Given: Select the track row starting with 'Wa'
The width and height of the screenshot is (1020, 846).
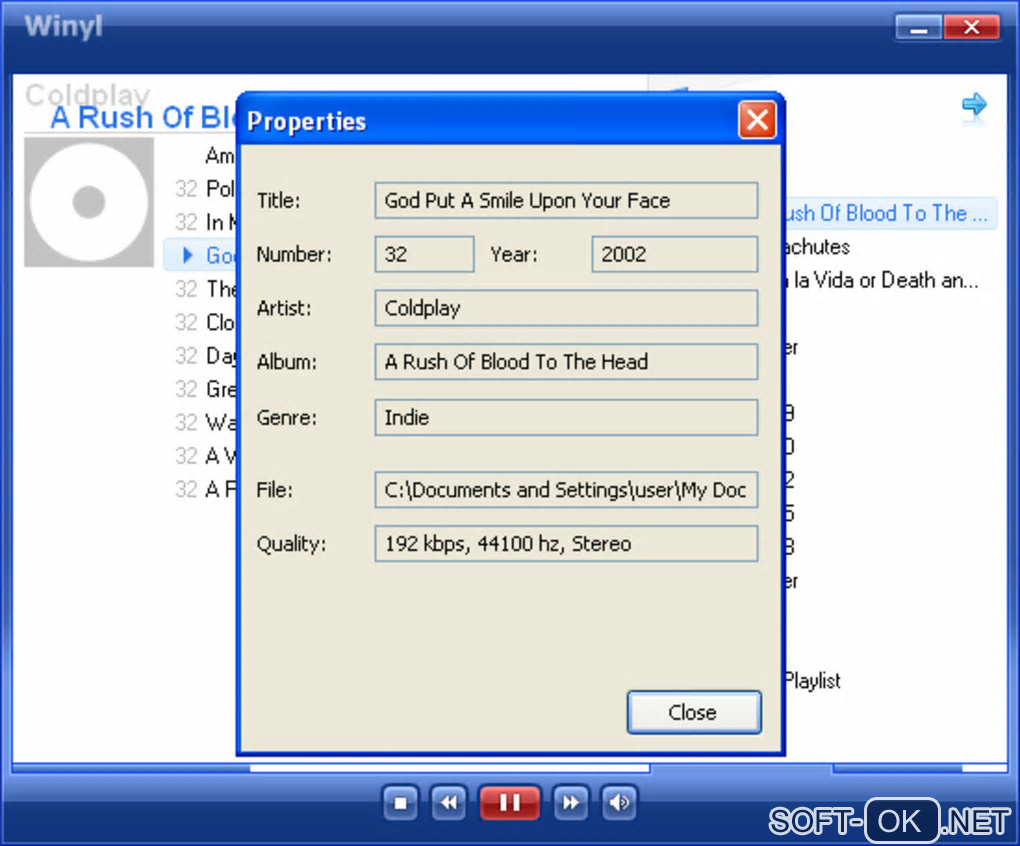Looking at the screenshot, I should [205, 423].
